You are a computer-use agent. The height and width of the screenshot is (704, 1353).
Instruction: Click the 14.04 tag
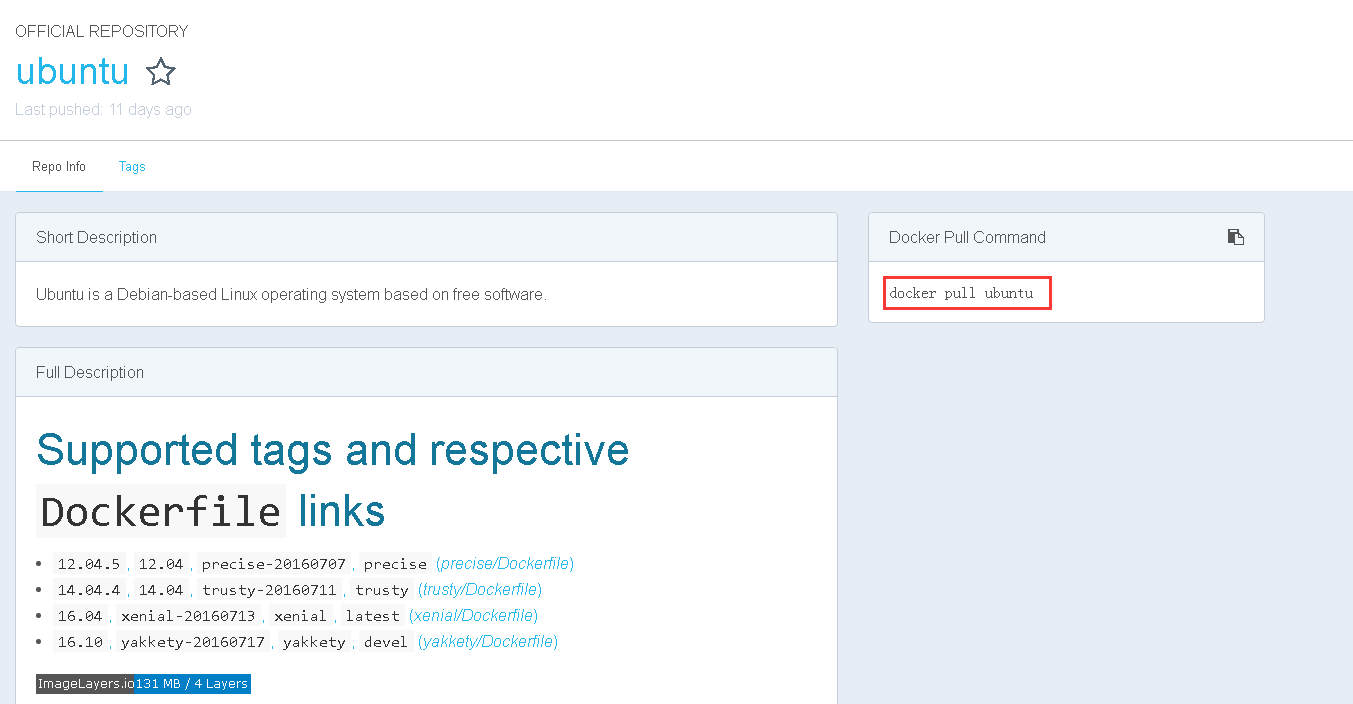(161, 590)
